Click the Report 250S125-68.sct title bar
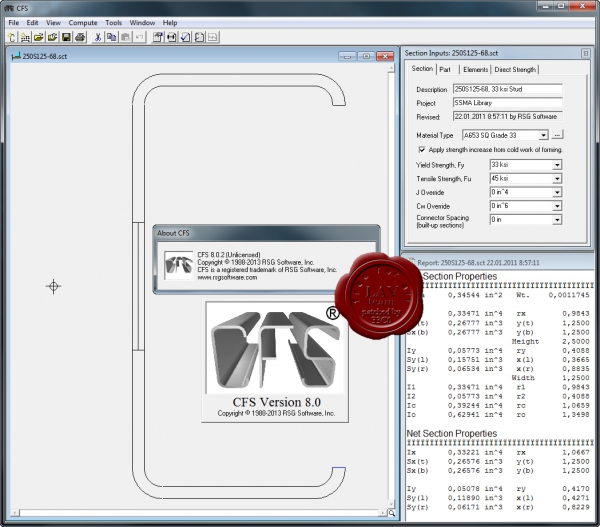600x527 pixels. (x=498, y=263)
